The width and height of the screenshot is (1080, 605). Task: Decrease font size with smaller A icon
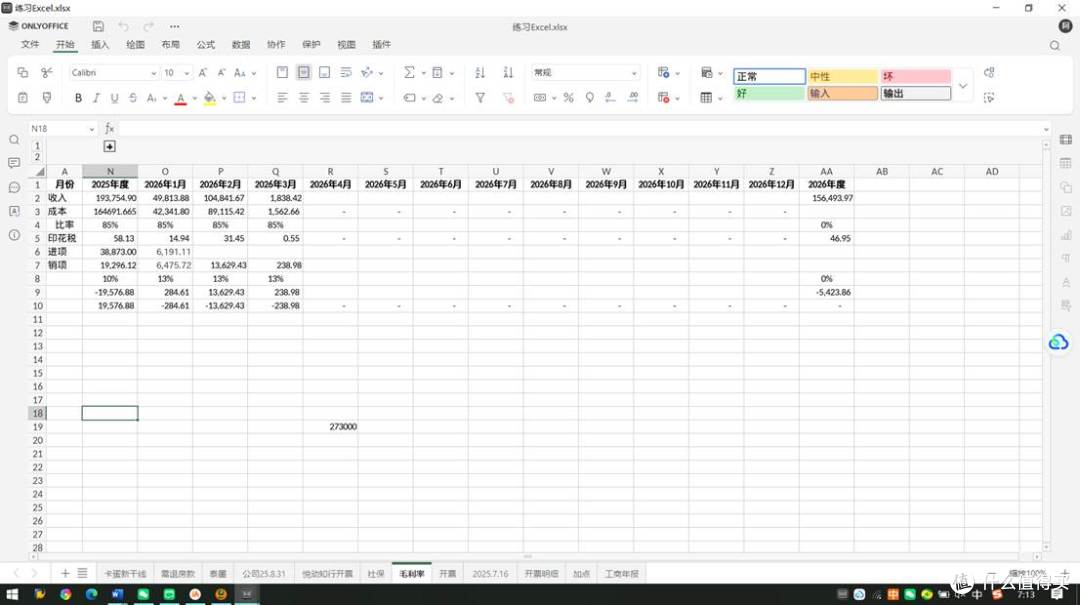tap(221, 72)
